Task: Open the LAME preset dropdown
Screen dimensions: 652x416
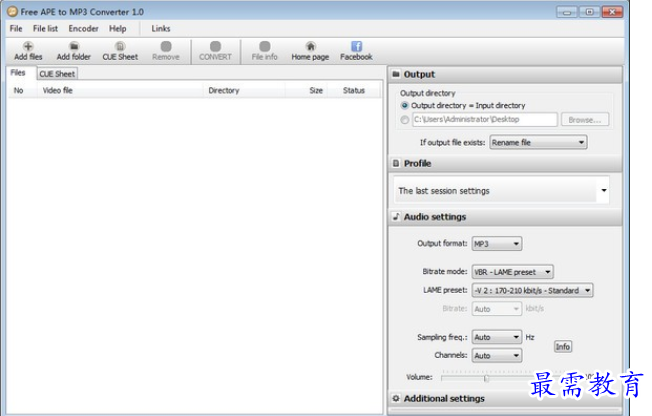Action: point(532,290)
